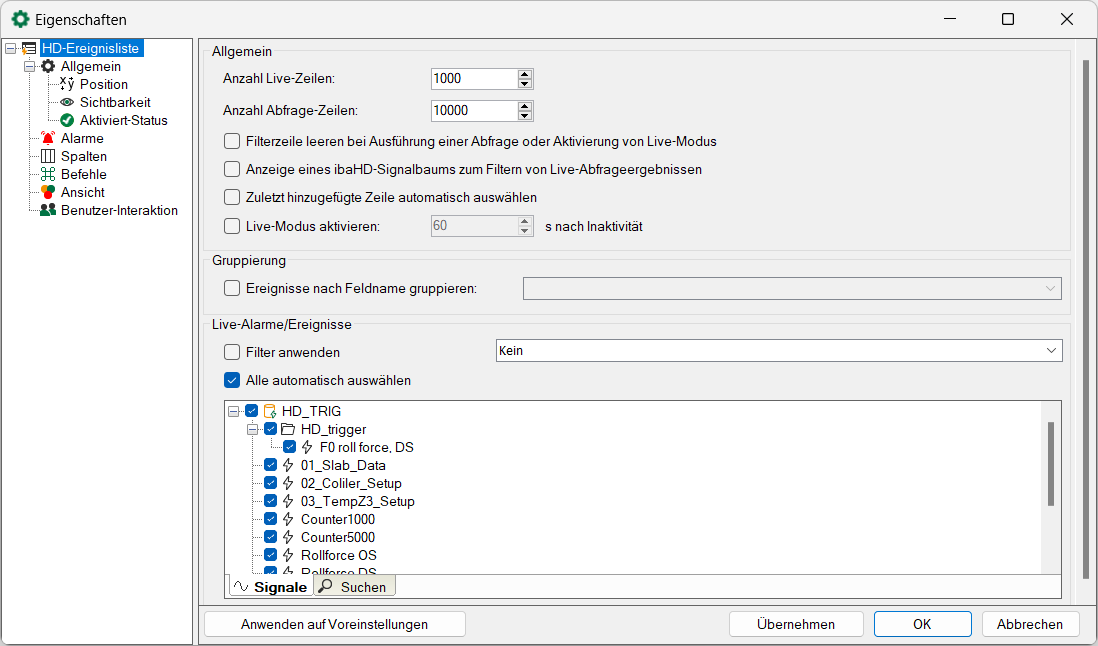Click the Spalten columns icon
This screenshot has width=1098, height=646.
coord(48,157)
